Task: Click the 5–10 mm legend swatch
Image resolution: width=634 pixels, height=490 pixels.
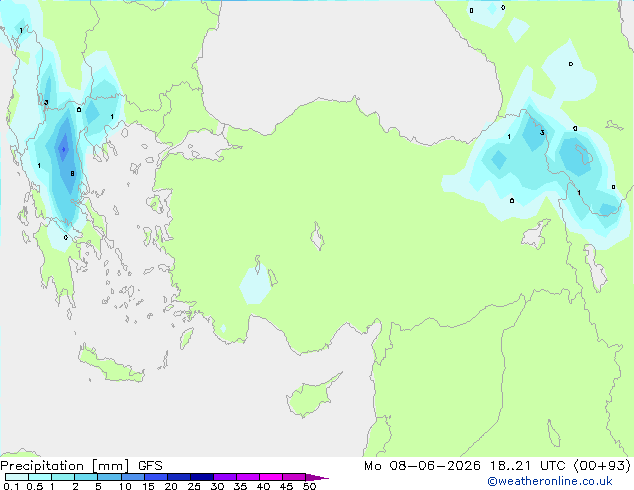Action: [x=109, y=477]
